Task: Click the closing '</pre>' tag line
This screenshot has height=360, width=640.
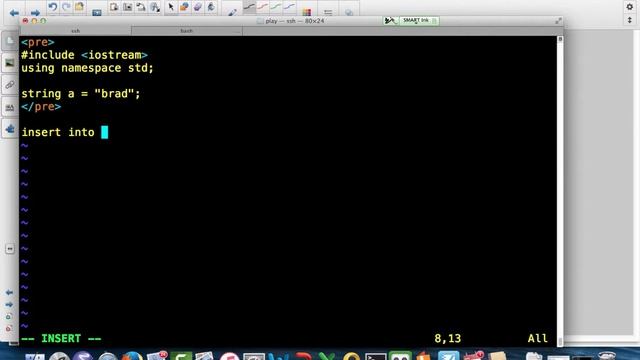Action: click(41, 107)
